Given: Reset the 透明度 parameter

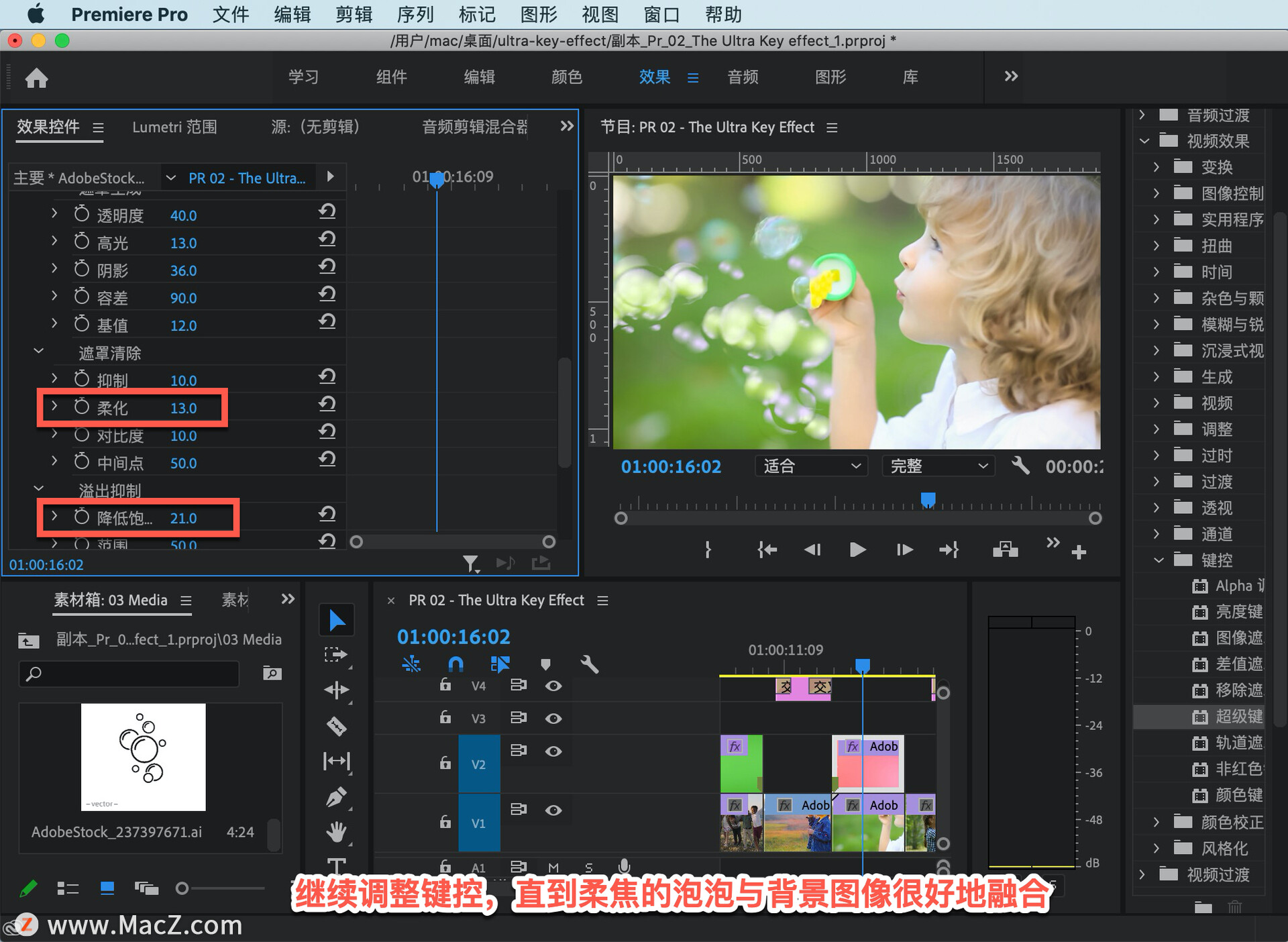Looking at the screenshot, I should tap(327, 211).
